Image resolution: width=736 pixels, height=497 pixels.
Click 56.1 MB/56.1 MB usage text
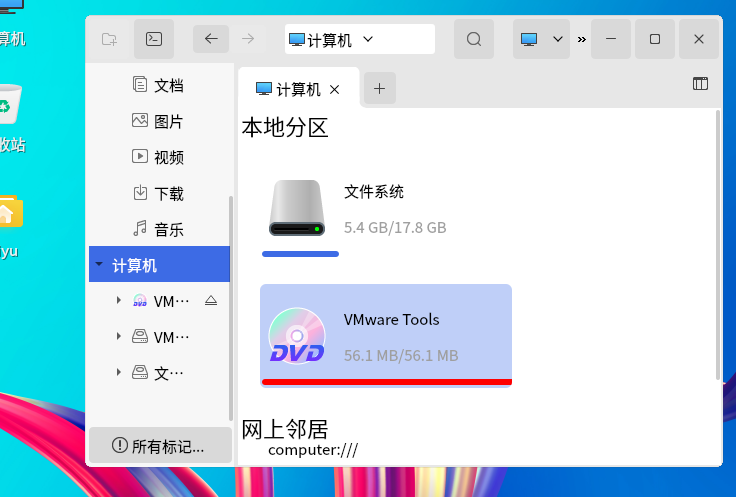coord(401,355)
